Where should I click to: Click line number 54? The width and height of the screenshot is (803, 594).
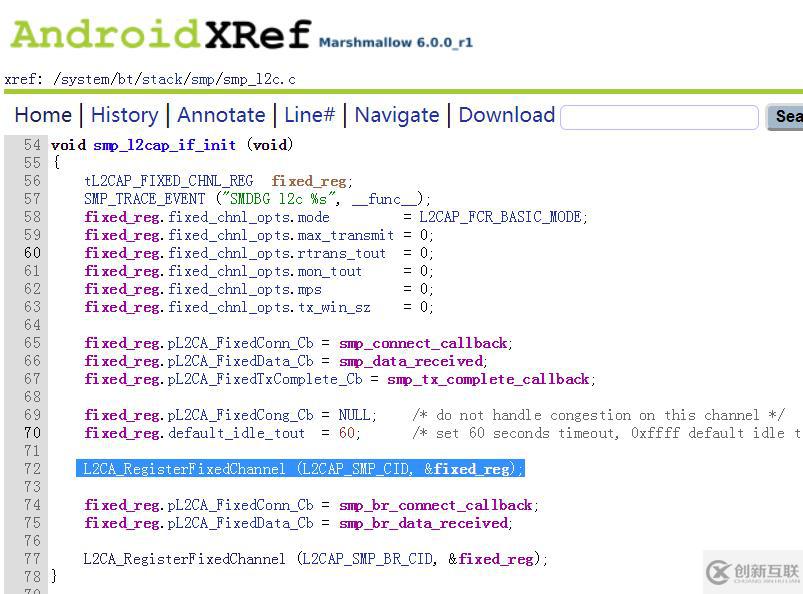pyautogui.click(x=32, y=145)
